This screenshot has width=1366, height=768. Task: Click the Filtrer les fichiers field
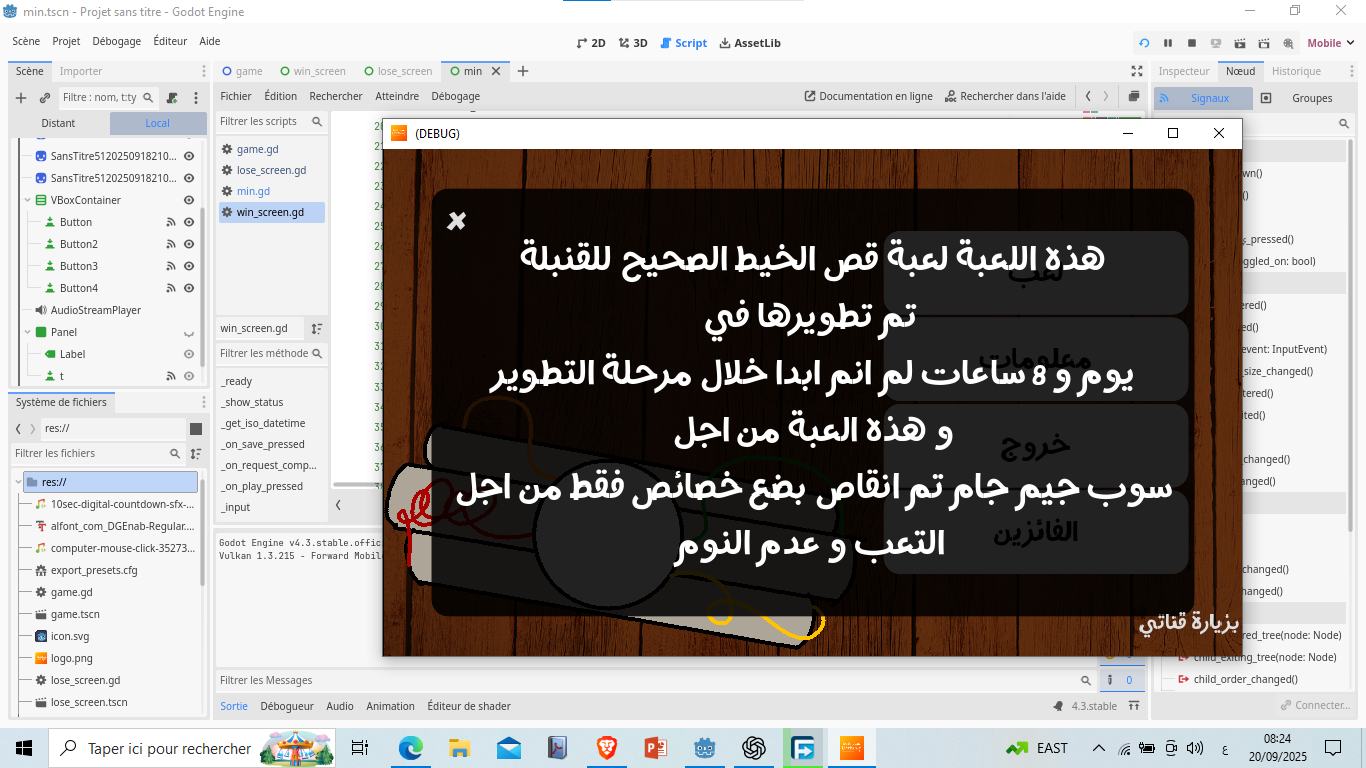click(x=98, y=453)
